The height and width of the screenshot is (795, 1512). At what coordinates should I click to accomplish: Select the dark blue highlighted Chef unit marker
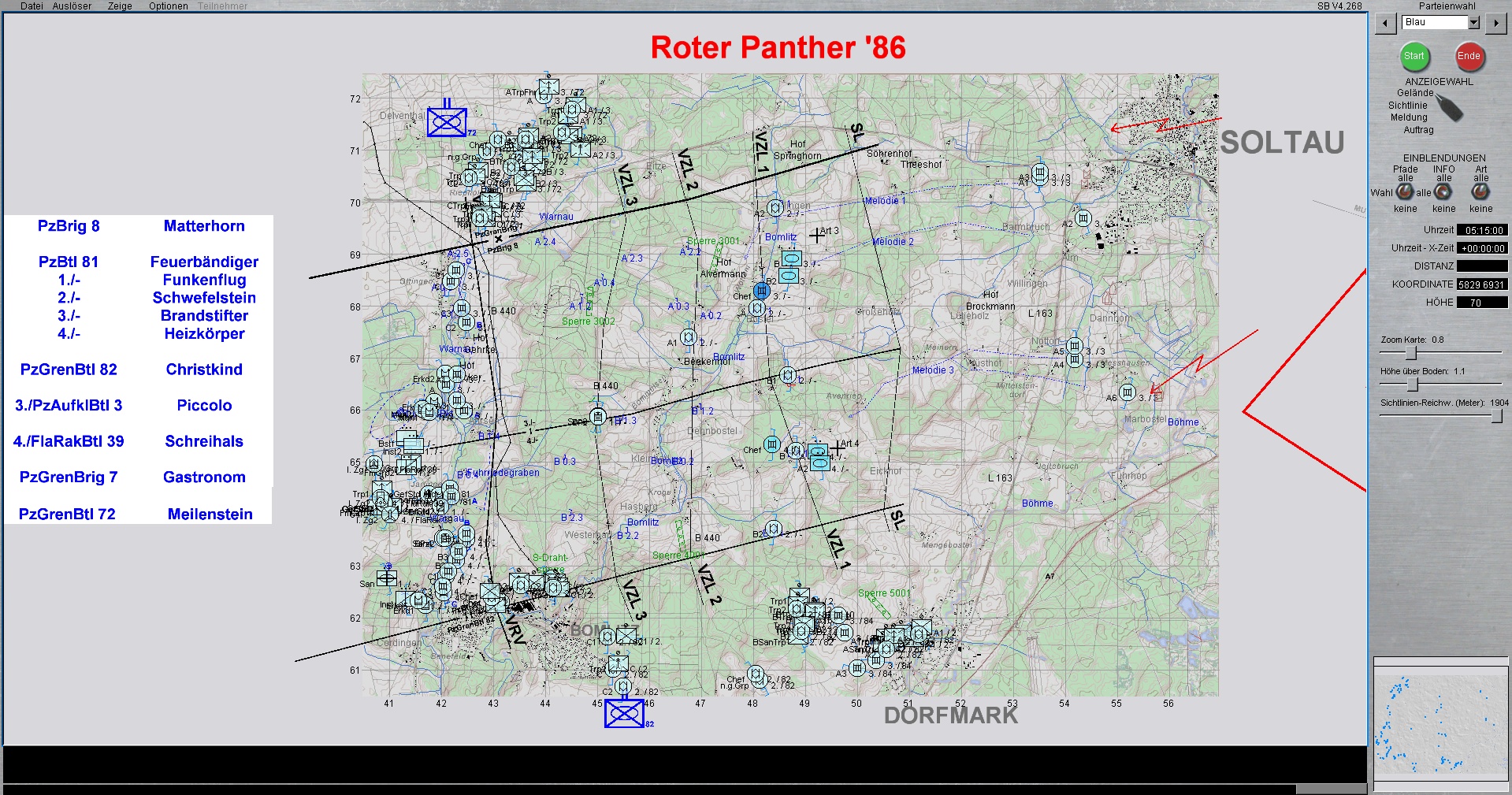pyautogui.click(x=761, y=291)
